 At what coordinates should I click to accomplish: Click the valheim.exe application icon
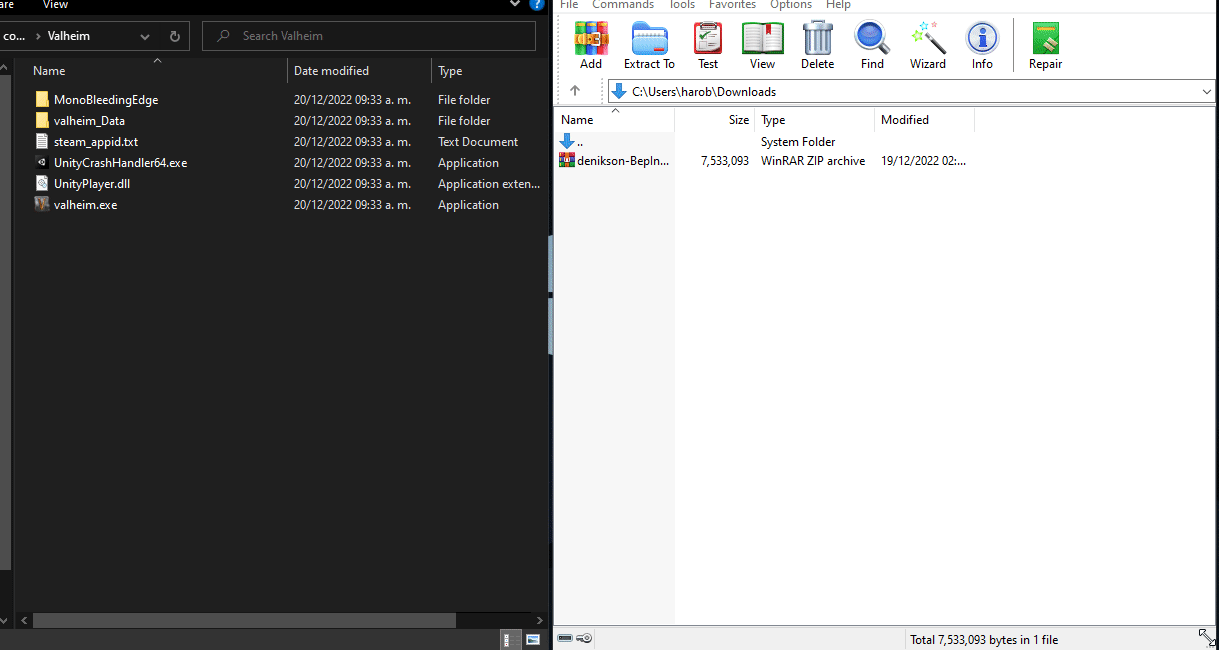click(42, 204)
